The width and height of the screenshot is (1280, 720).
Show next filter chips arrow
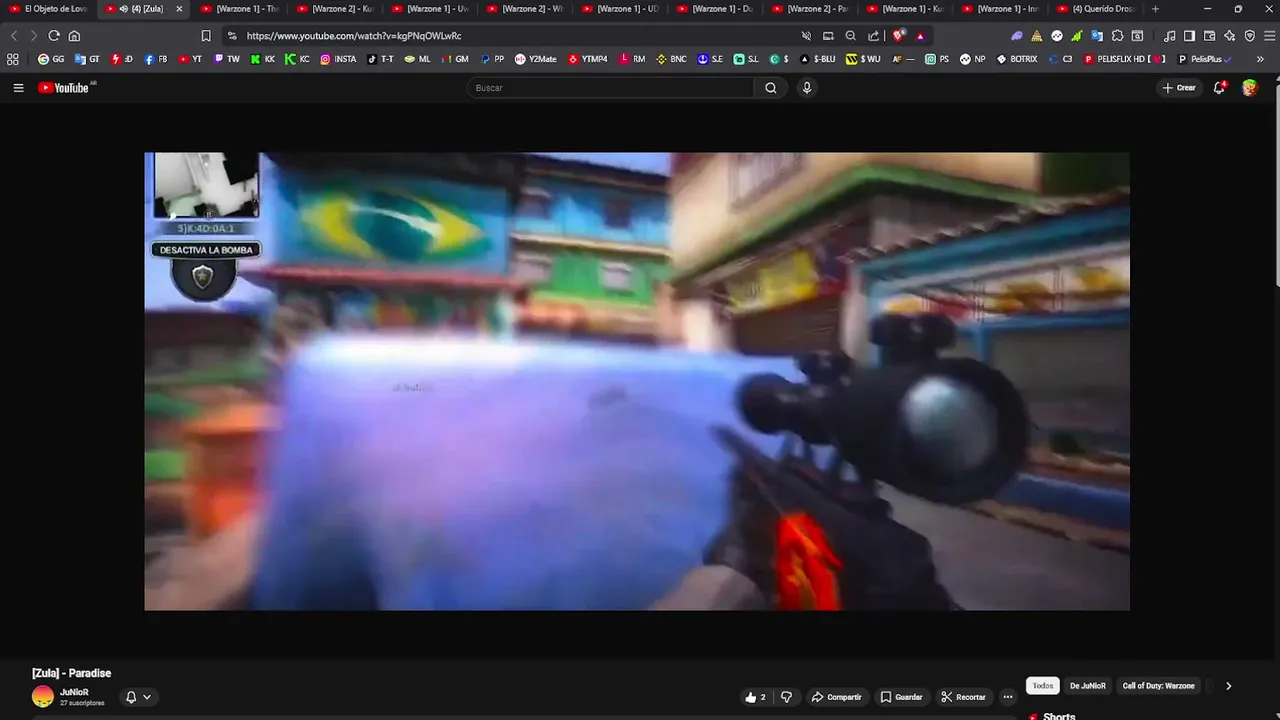point(1228,686)
